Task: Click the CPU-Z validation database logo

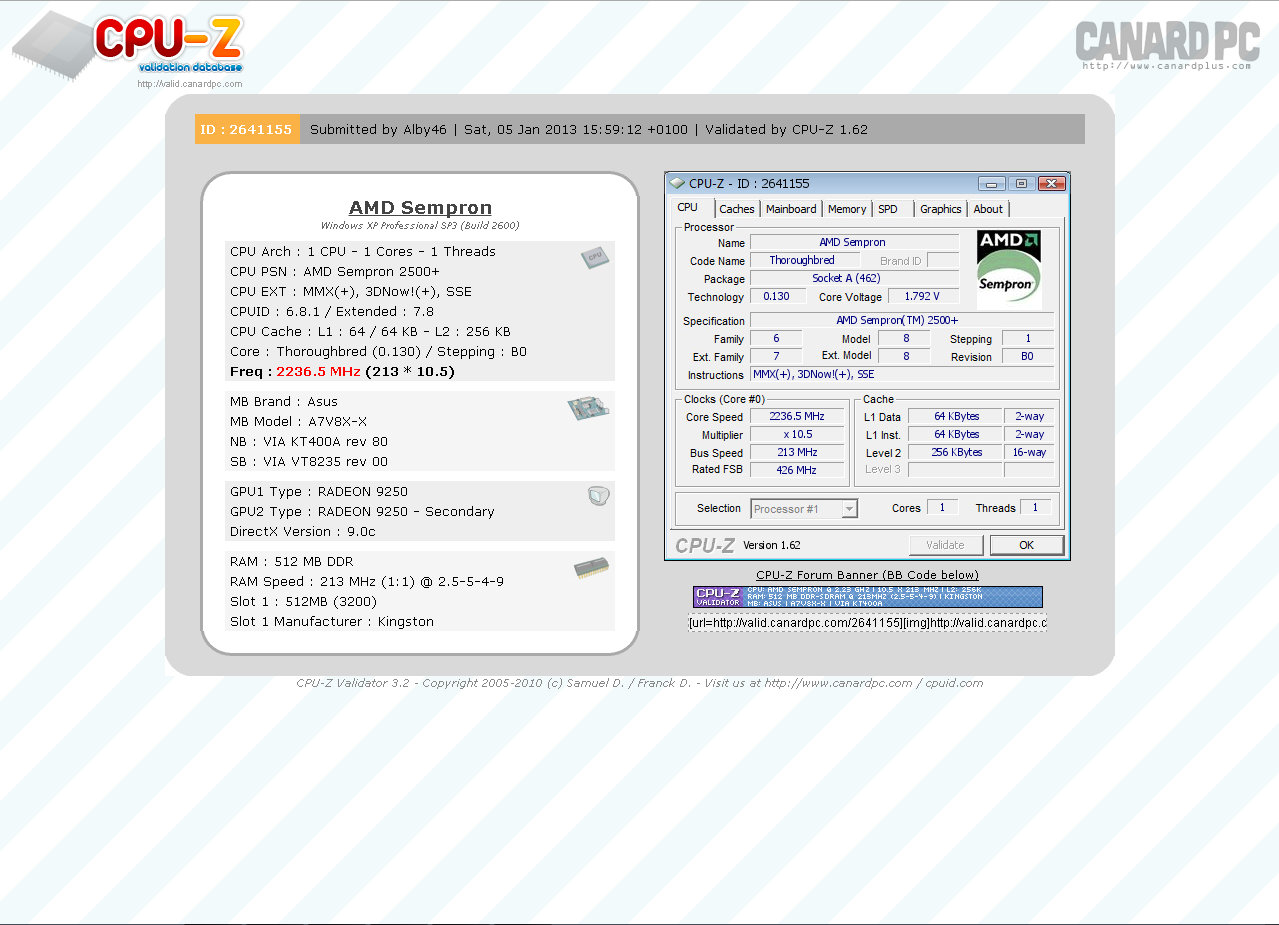Action: coord(128,46)
